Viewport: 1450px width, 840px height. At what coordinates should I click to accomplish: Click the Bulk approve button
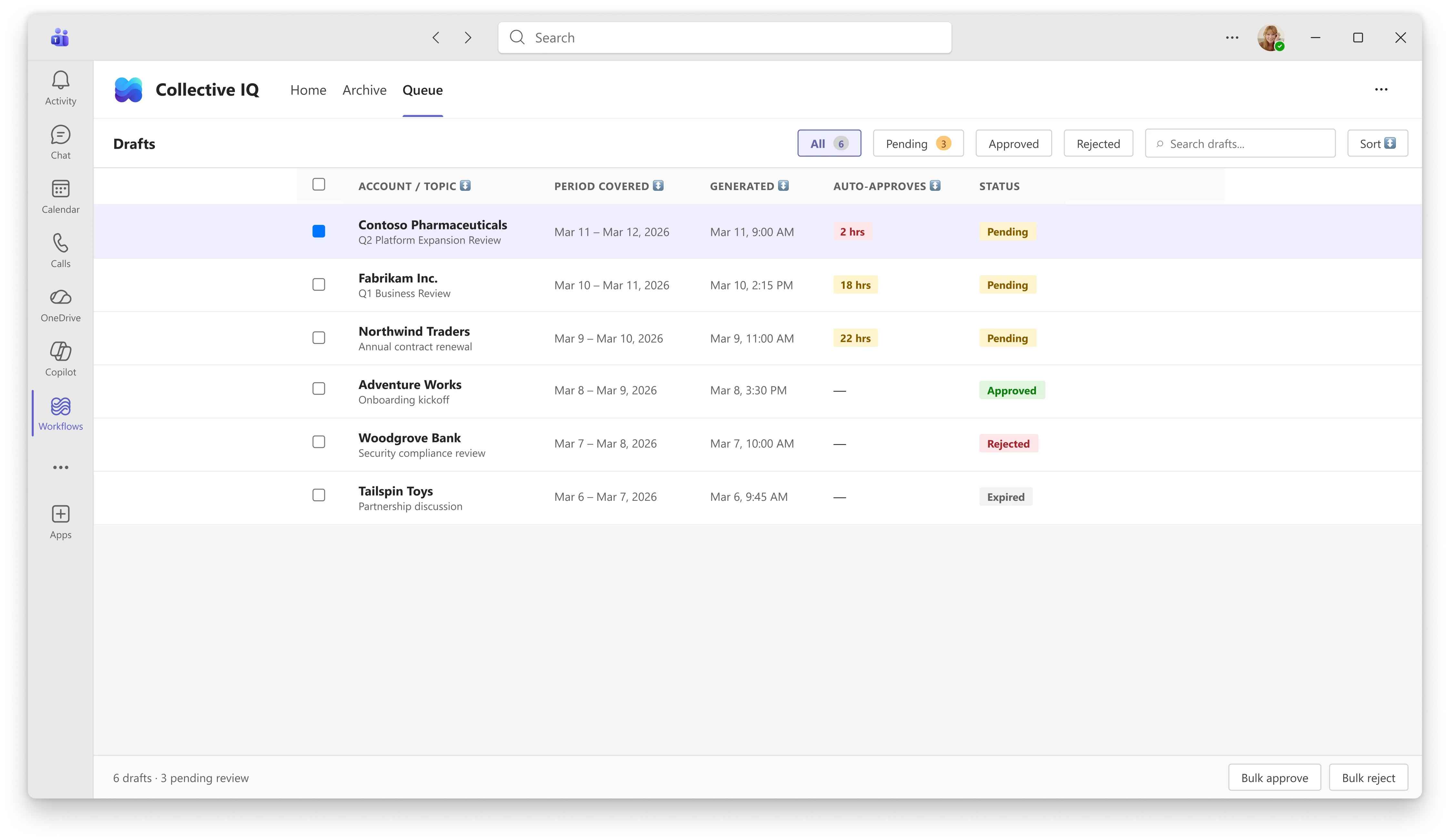tap(1274, 778)
